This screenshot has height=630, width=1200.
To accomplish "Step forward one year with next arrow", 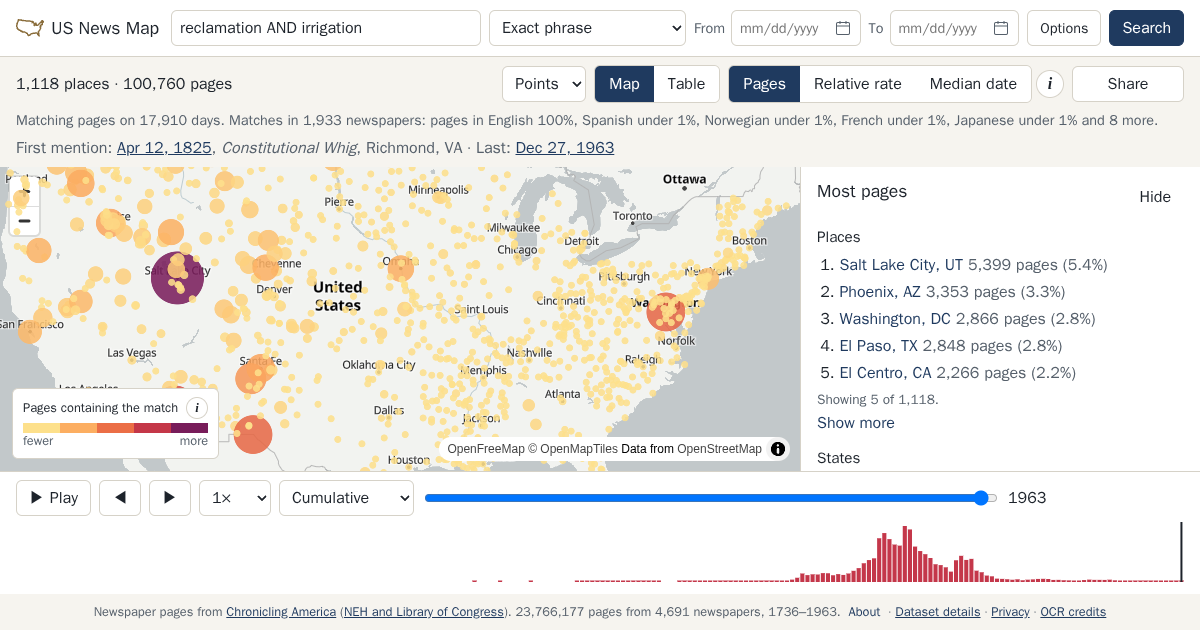I will (170, 498).
